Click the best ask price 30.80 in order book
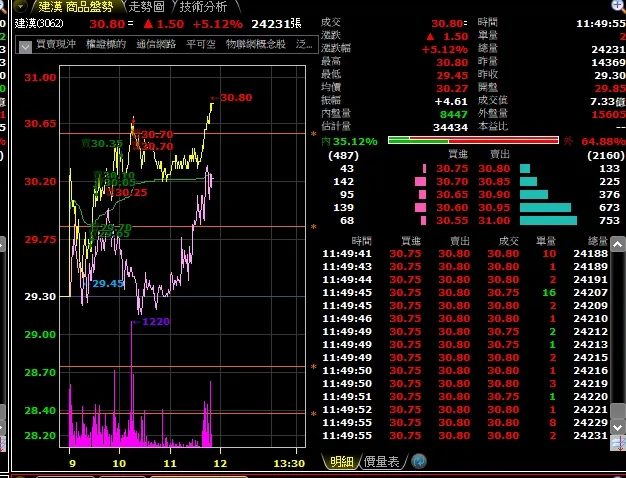Screen dimensions: 626x478 (494, 169)
